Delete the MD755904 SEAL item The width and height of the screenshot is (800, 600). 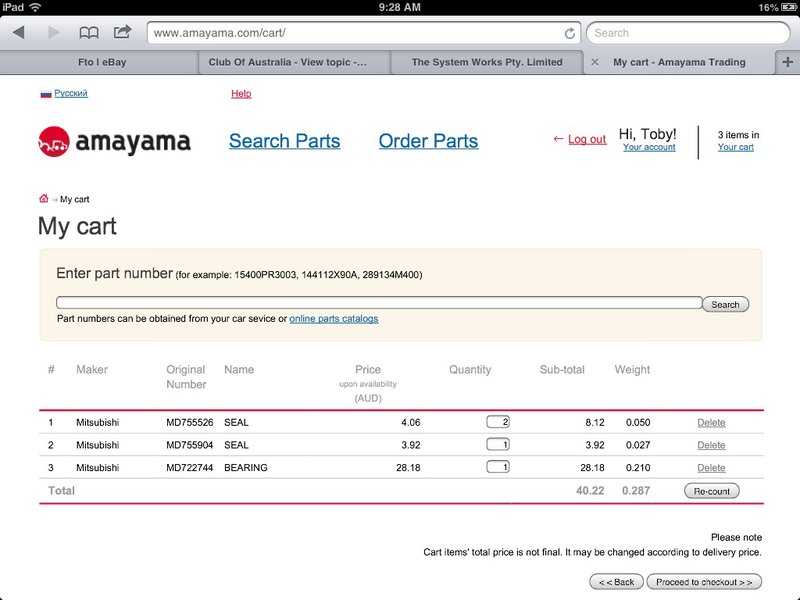tap(711, 445)
